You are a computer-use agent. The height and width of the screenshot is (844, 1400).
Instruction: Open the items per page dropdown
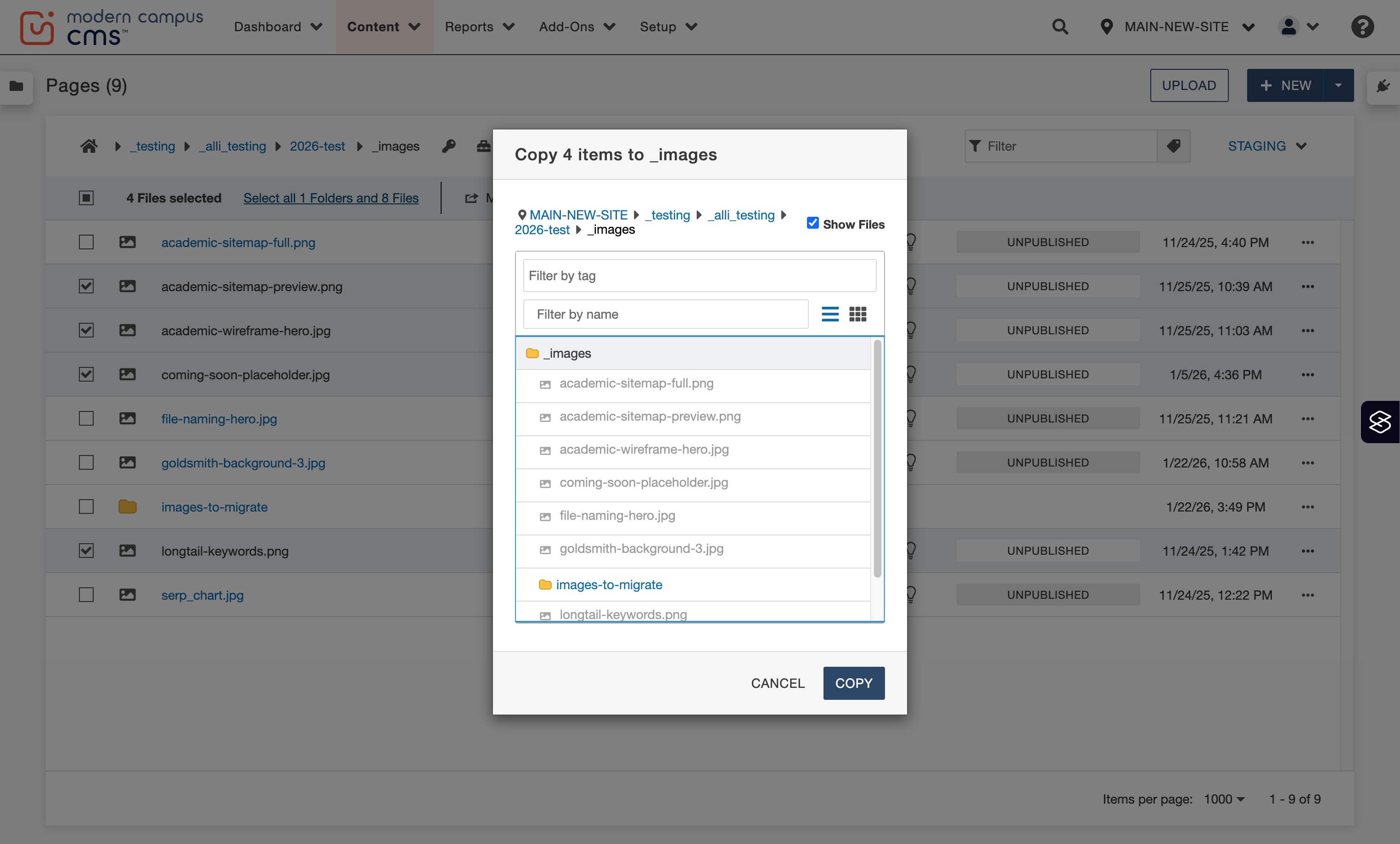click(x=1225, y=799)
